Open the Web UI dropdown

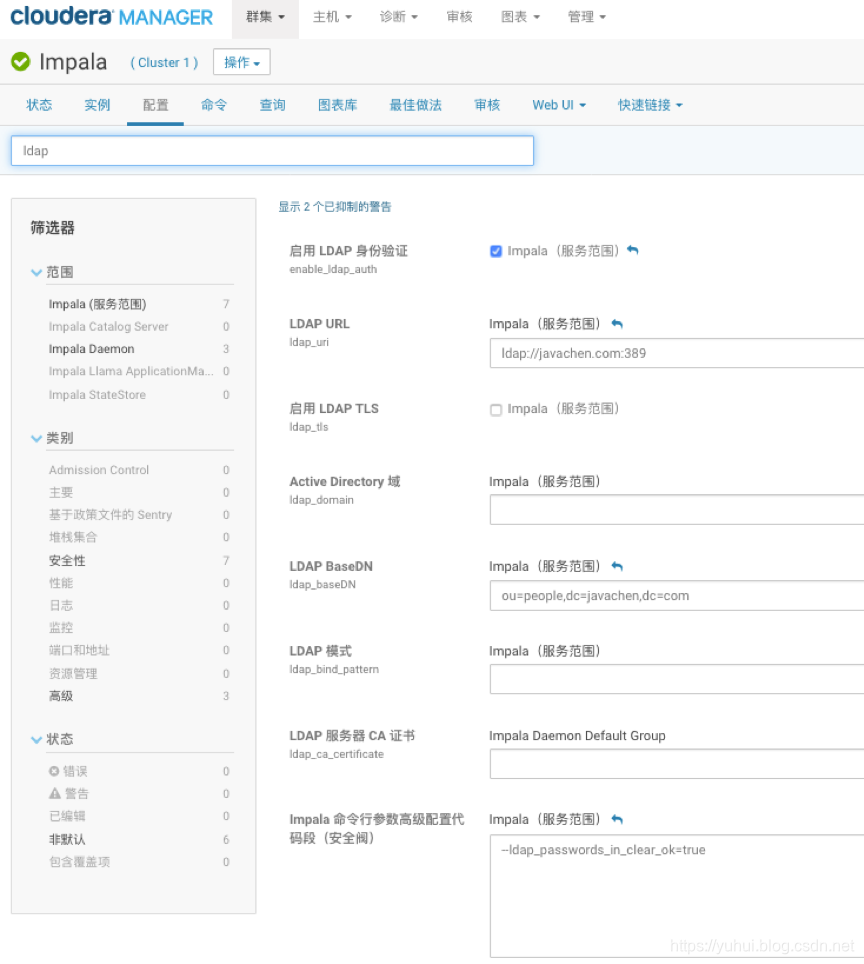(x=559, y=105)
